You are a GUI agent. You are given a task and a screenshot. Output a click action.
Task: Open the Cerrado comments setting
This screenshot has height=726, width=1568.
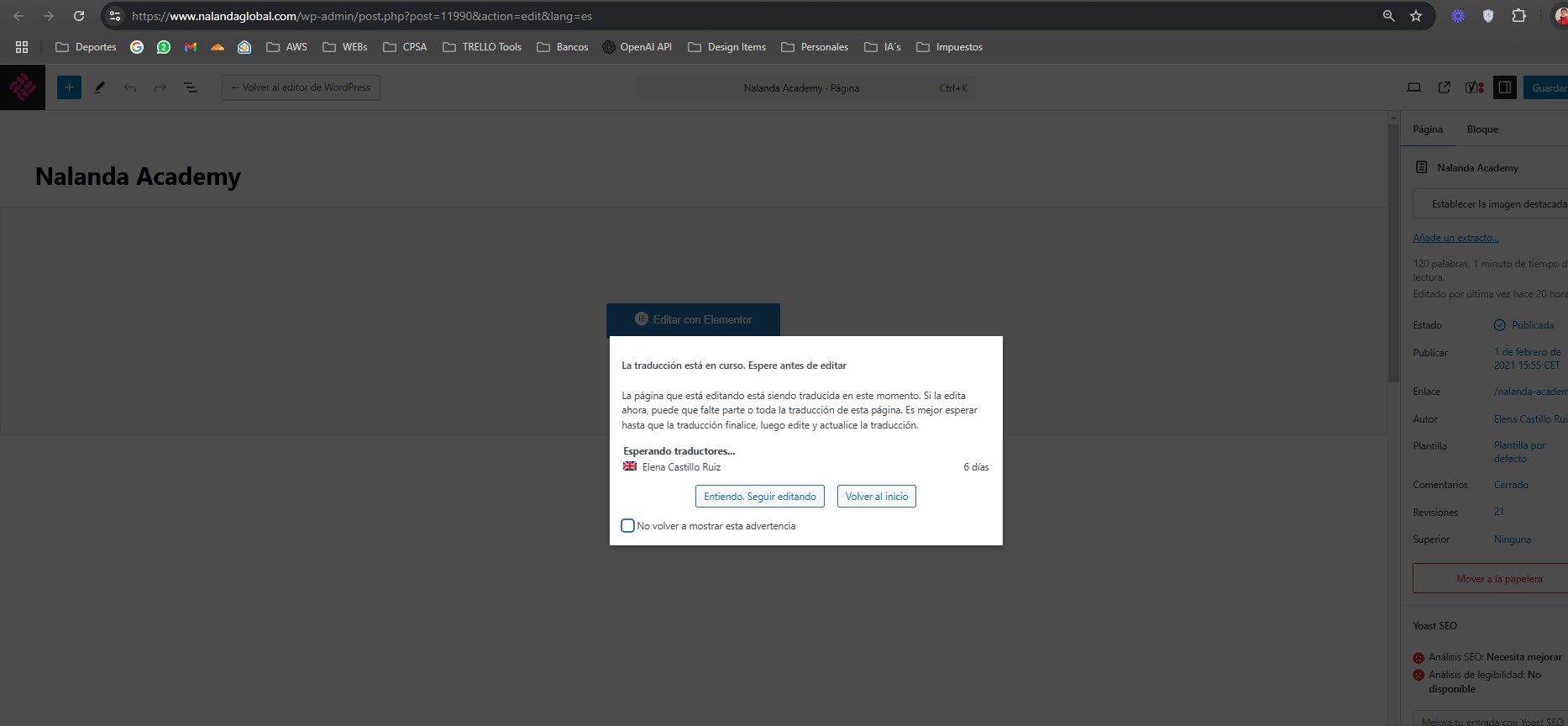(x=1511, y=485)
